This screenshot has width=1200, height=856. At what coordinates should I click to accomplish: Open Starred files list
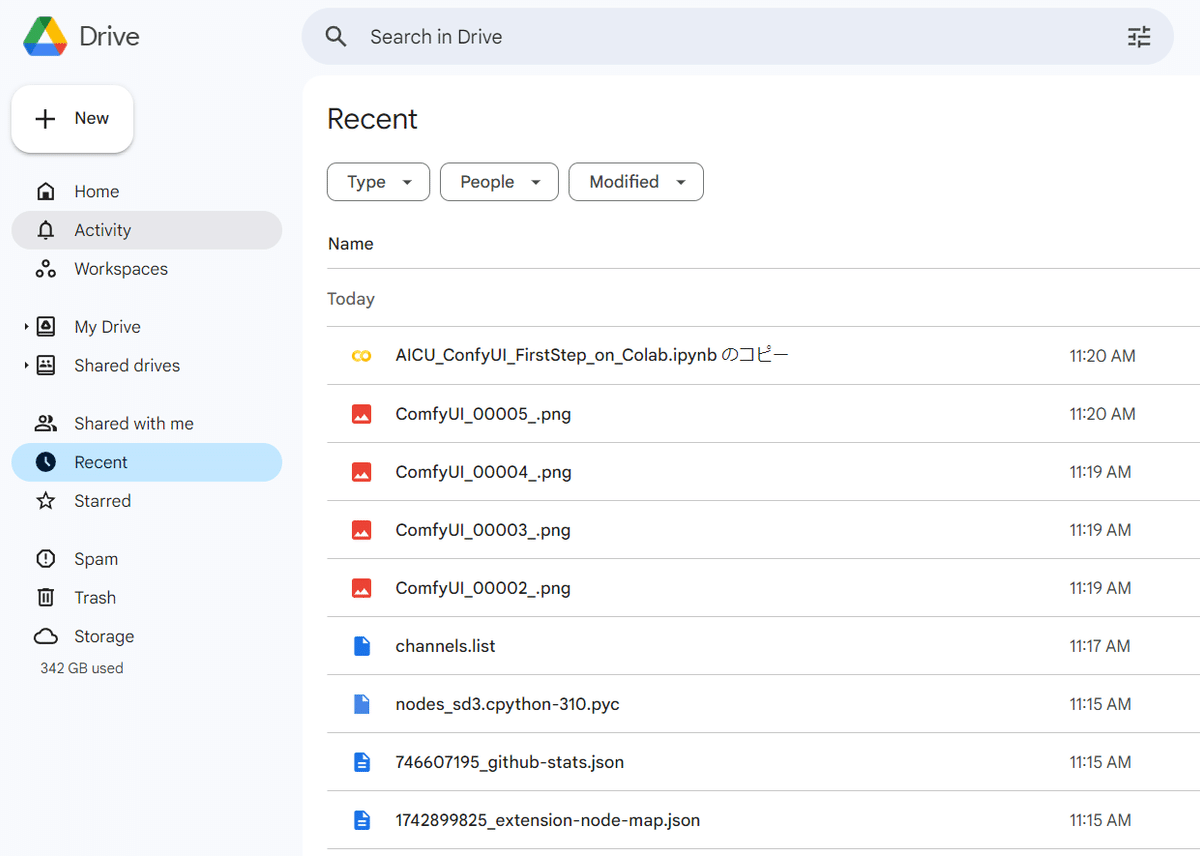click(147, 501)
